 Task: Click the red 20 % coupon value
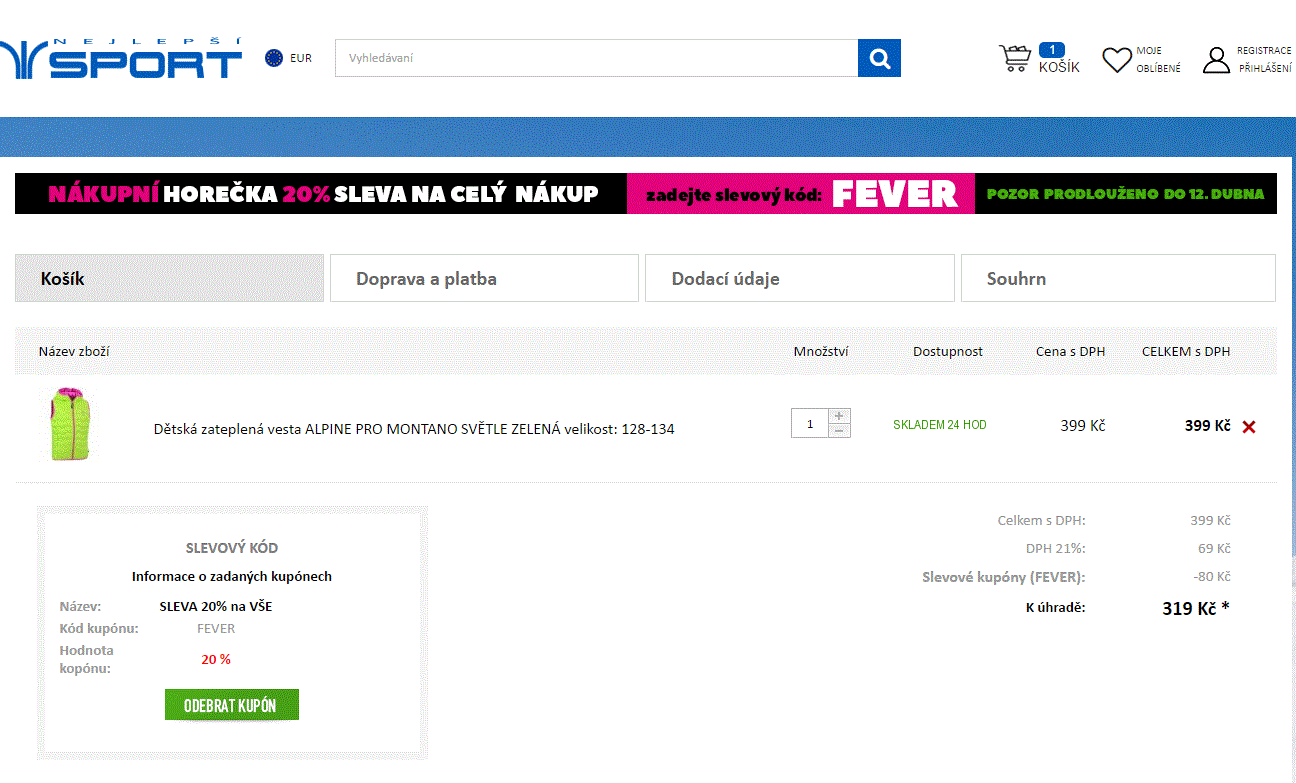click(216, 659)
